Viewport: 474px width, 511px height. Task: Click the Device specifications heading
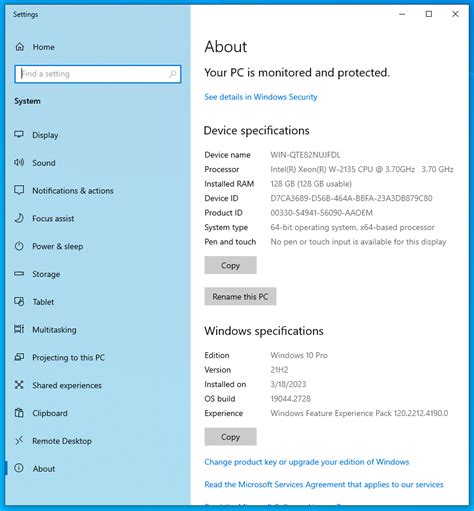(256, 131)
